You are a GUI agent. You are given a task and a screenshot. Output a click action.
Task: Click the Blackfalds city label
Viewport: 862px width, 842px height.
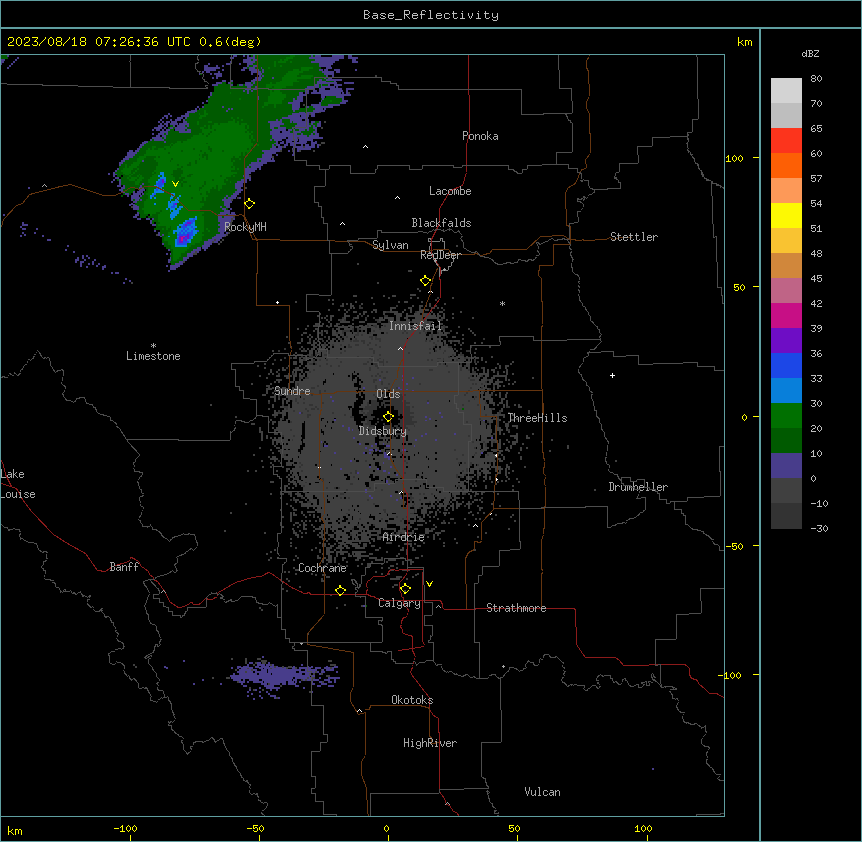(x=441, y=223)
